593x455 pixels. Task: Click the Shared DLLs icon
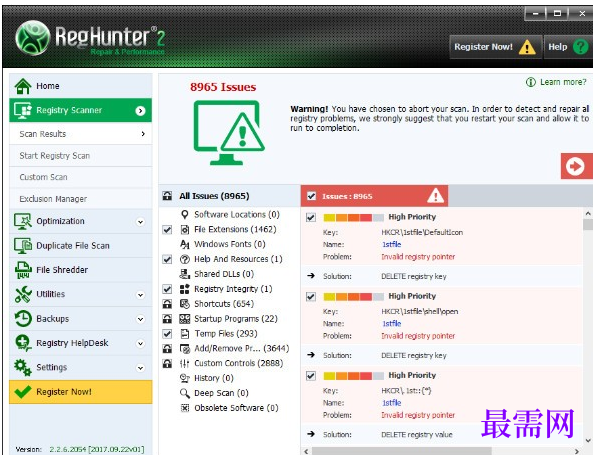tap(185, 274)
